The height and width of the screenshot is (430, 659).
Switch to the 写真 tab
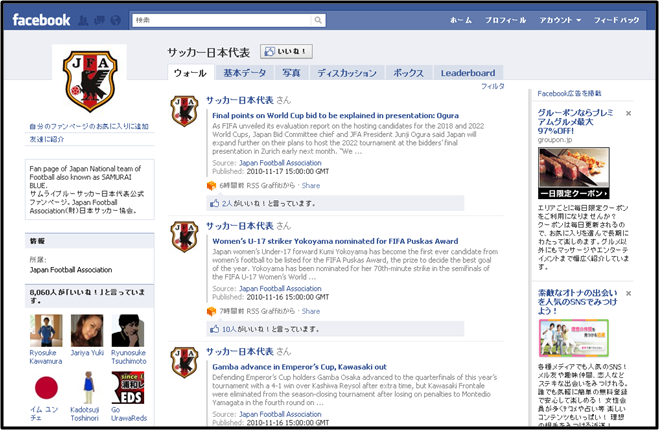click(x=291, y=73)
